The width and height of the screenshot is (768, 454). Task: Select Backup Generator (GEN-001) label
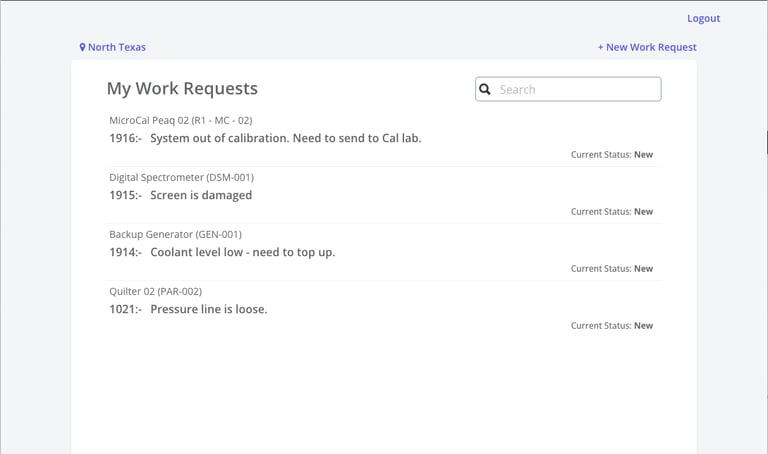175,235
